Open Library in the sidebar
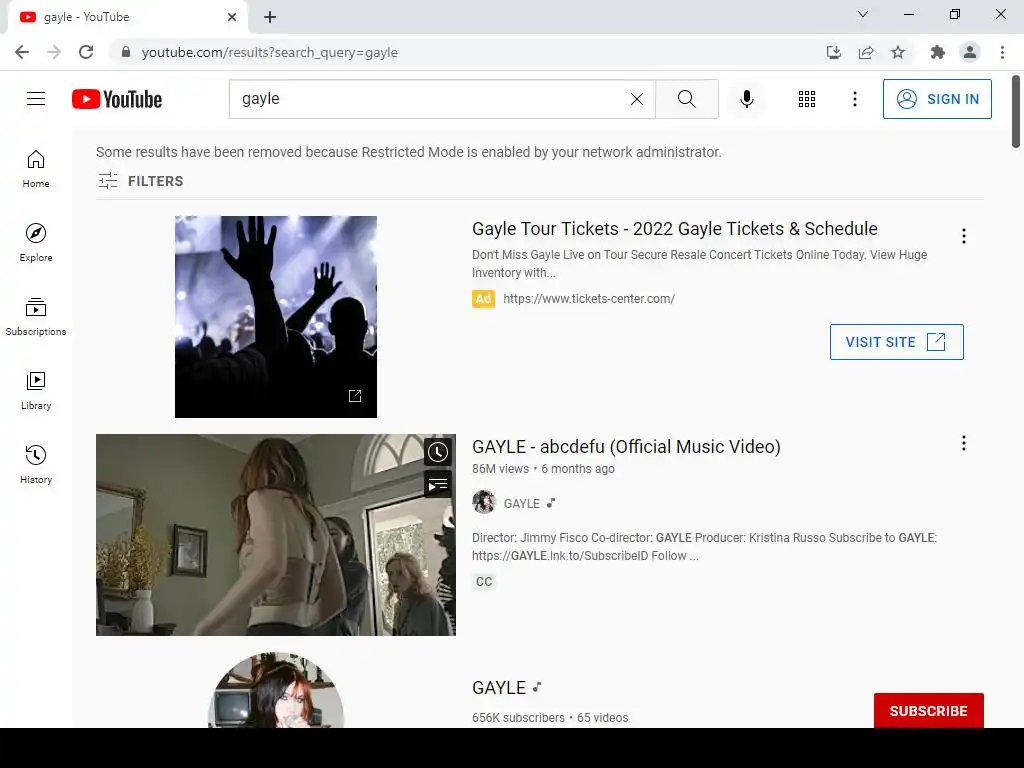This screenshot has height=768, width=1024. coord(36,391)
